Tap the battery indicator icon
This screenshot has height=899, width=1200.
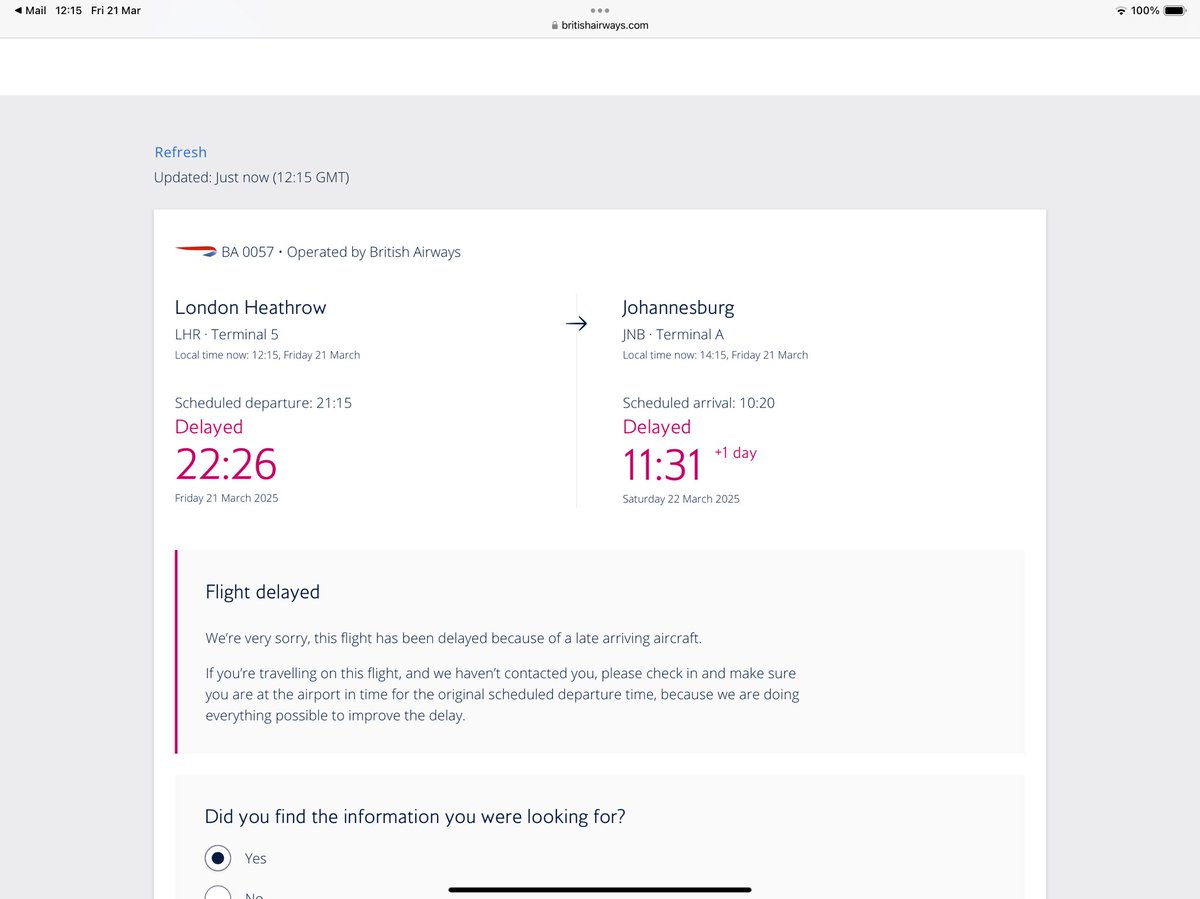click(1175, 10)
